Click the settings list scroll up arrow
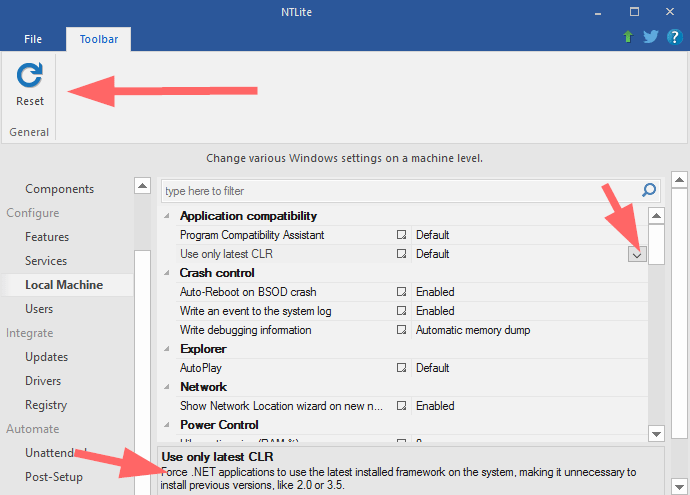 pyautogui.click(x=656, y=216)
